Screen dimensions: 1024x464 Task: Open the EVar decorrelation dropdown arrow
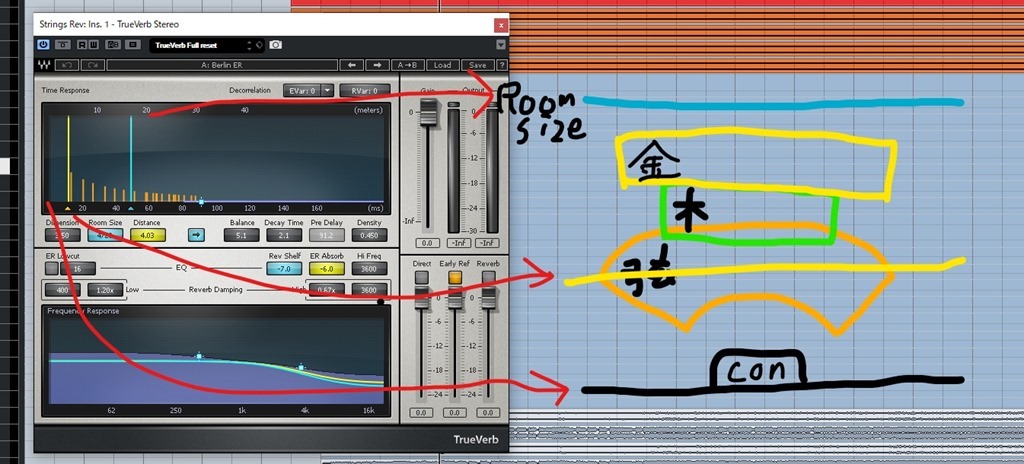327,91
